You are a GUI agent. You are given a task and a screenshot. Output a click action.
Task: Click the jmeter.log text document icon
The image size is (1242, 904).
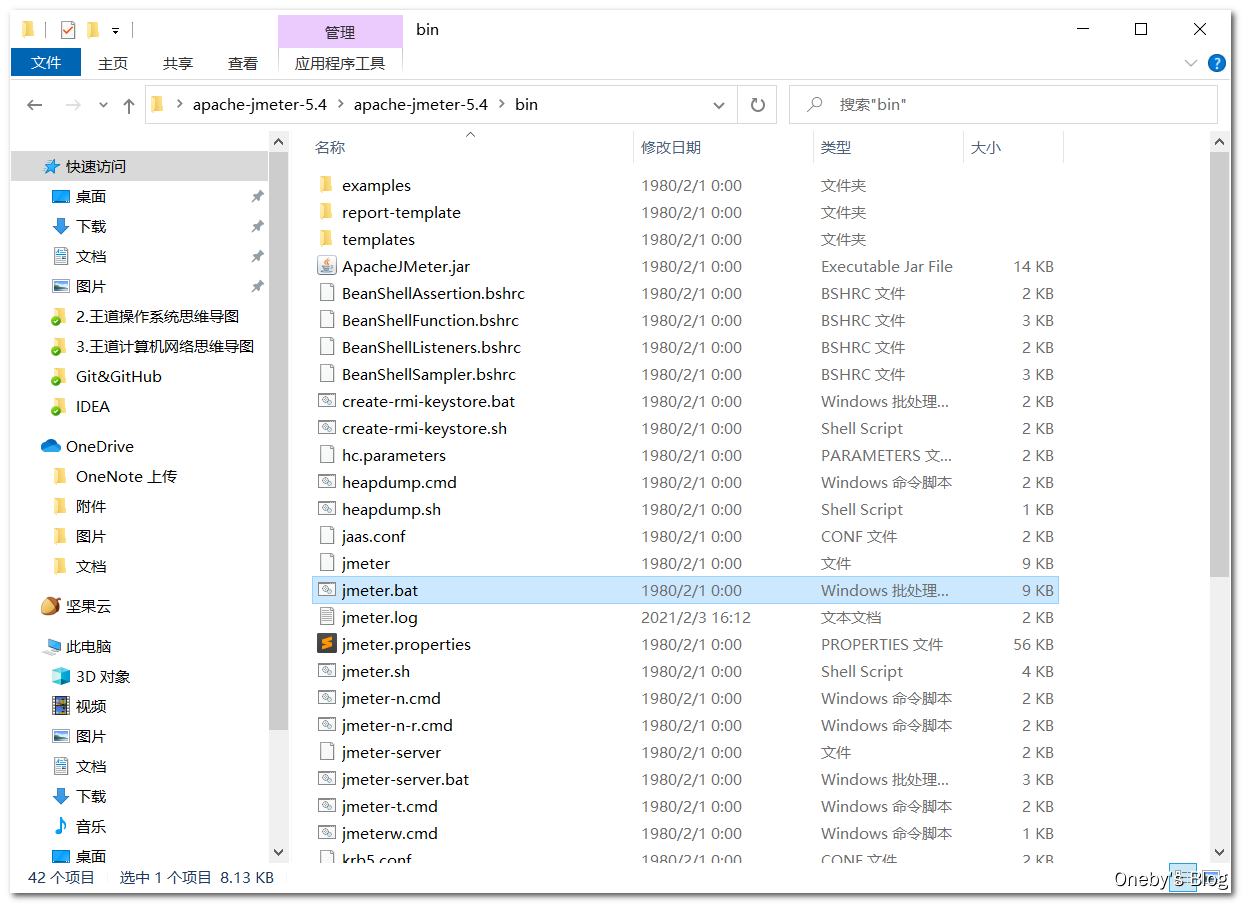click(x=326, y=617)
